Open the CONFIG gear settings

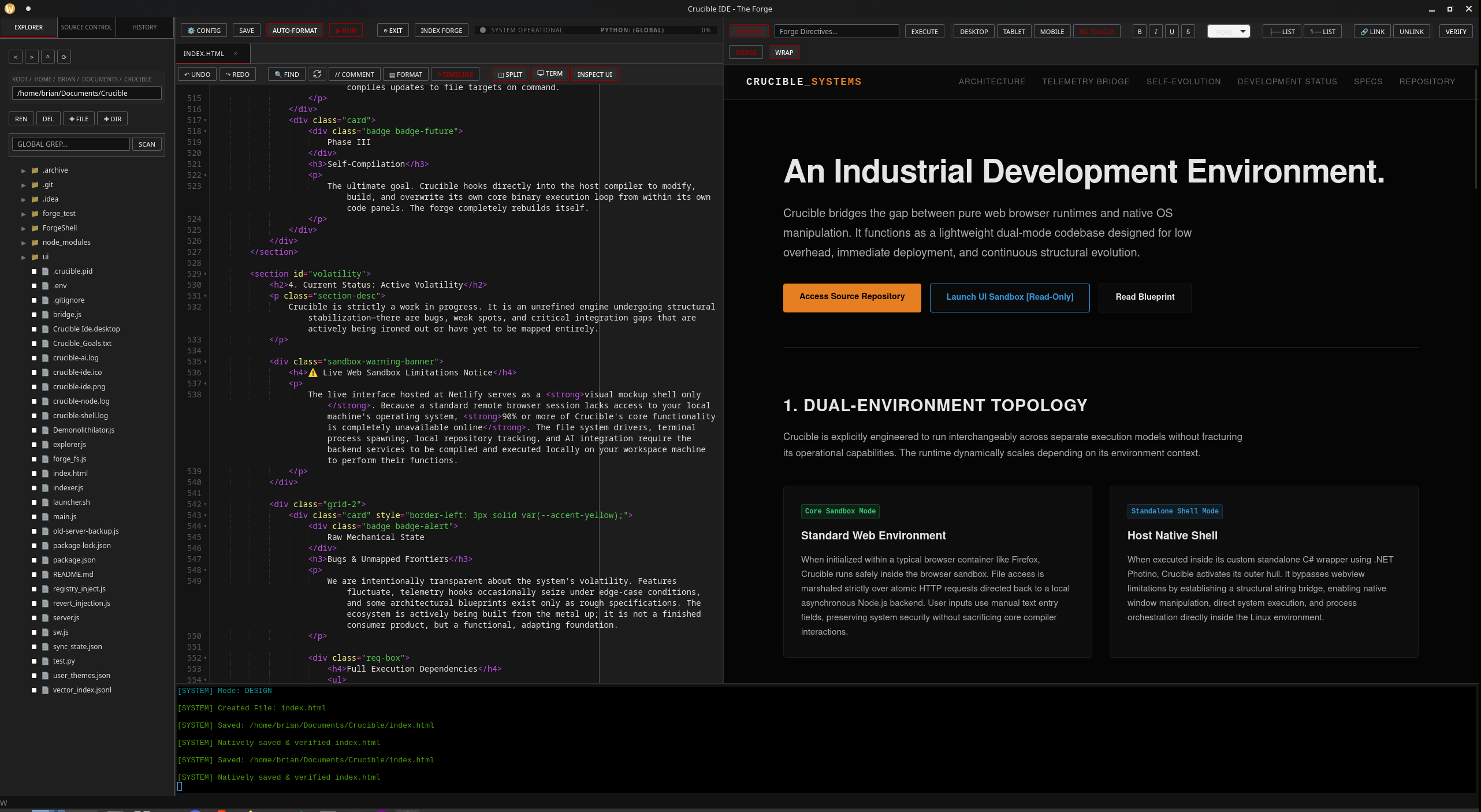(x=204, y=31)
